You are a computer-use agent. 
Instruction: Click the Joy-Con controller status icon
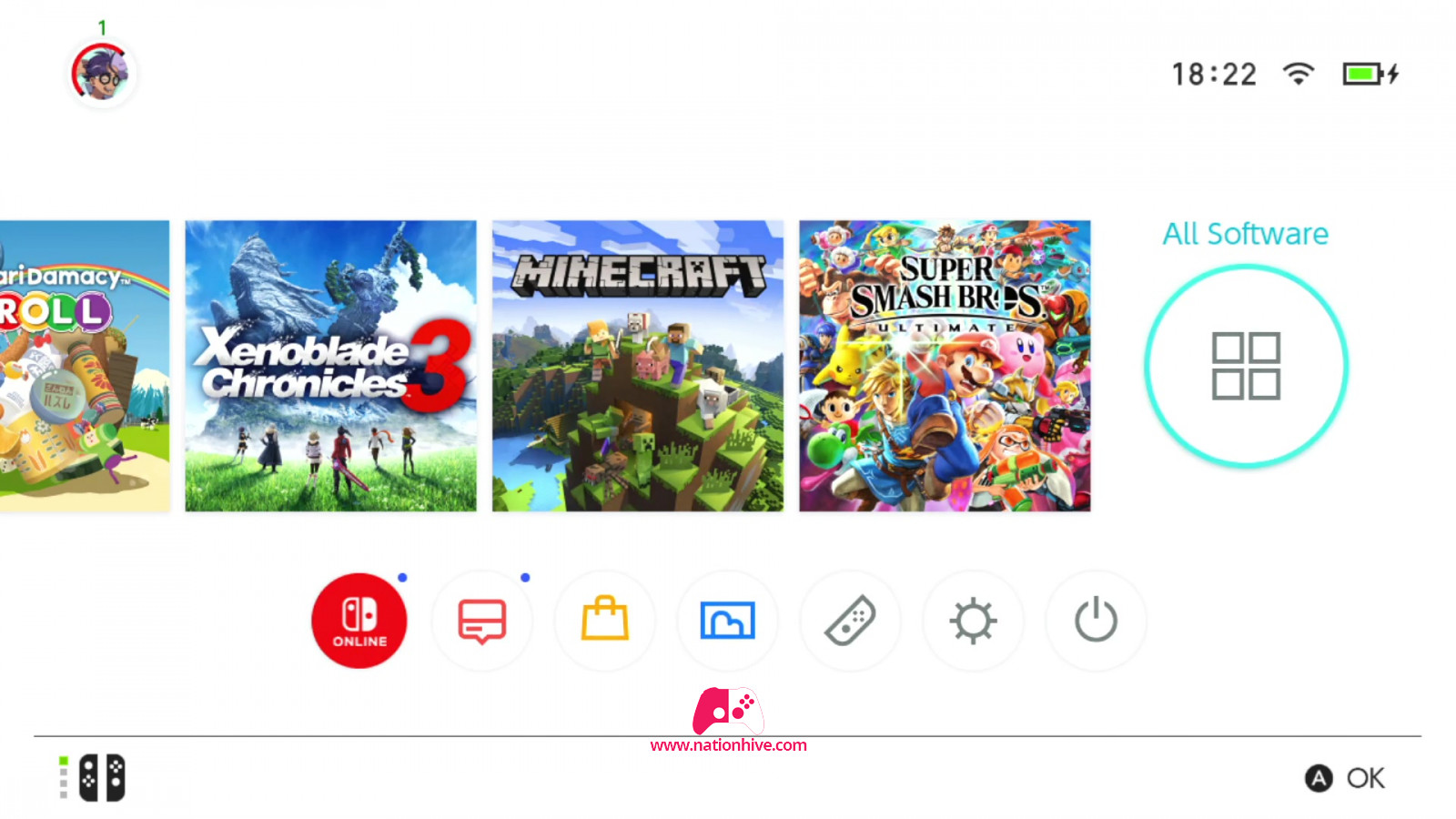(x=93, y=778)
